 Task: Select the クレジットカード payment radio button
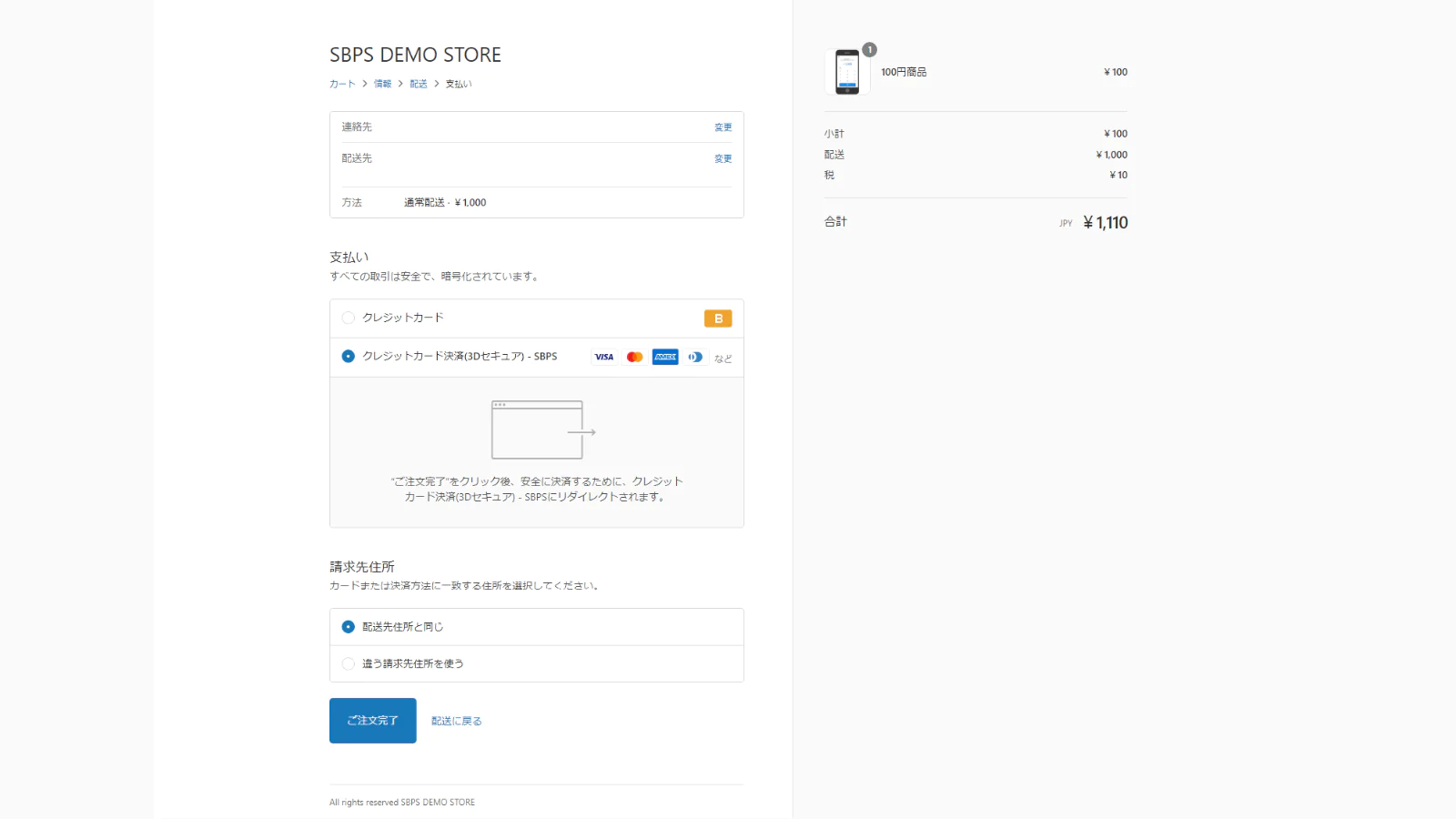[x=348, y=318]
